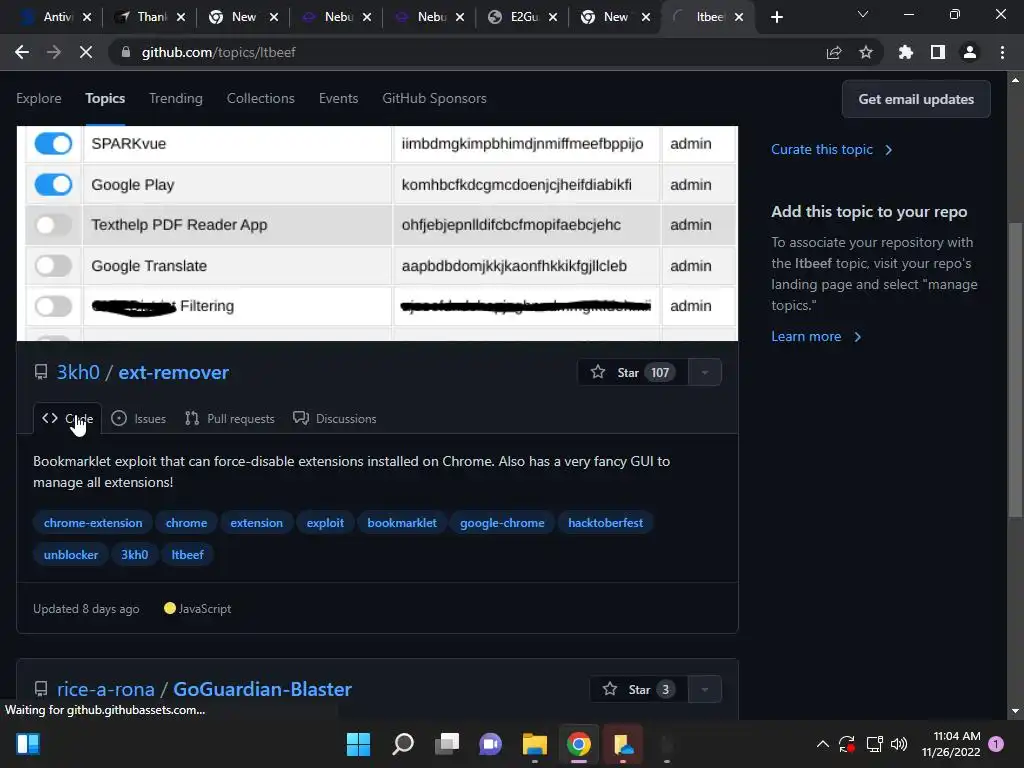This screenshot has width=1024, height=768.
Task: Toggle the Texthelp PDF Reader App switch
Action: (53, 225)
